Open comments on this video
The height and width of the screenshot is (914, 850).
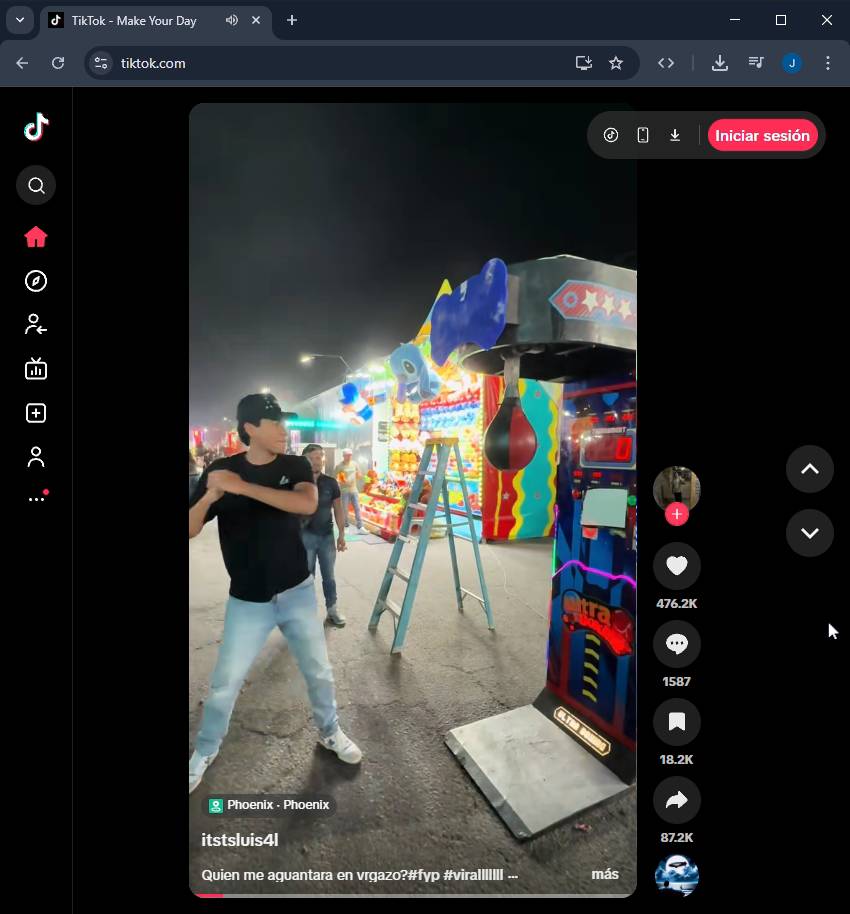(676, 644)
